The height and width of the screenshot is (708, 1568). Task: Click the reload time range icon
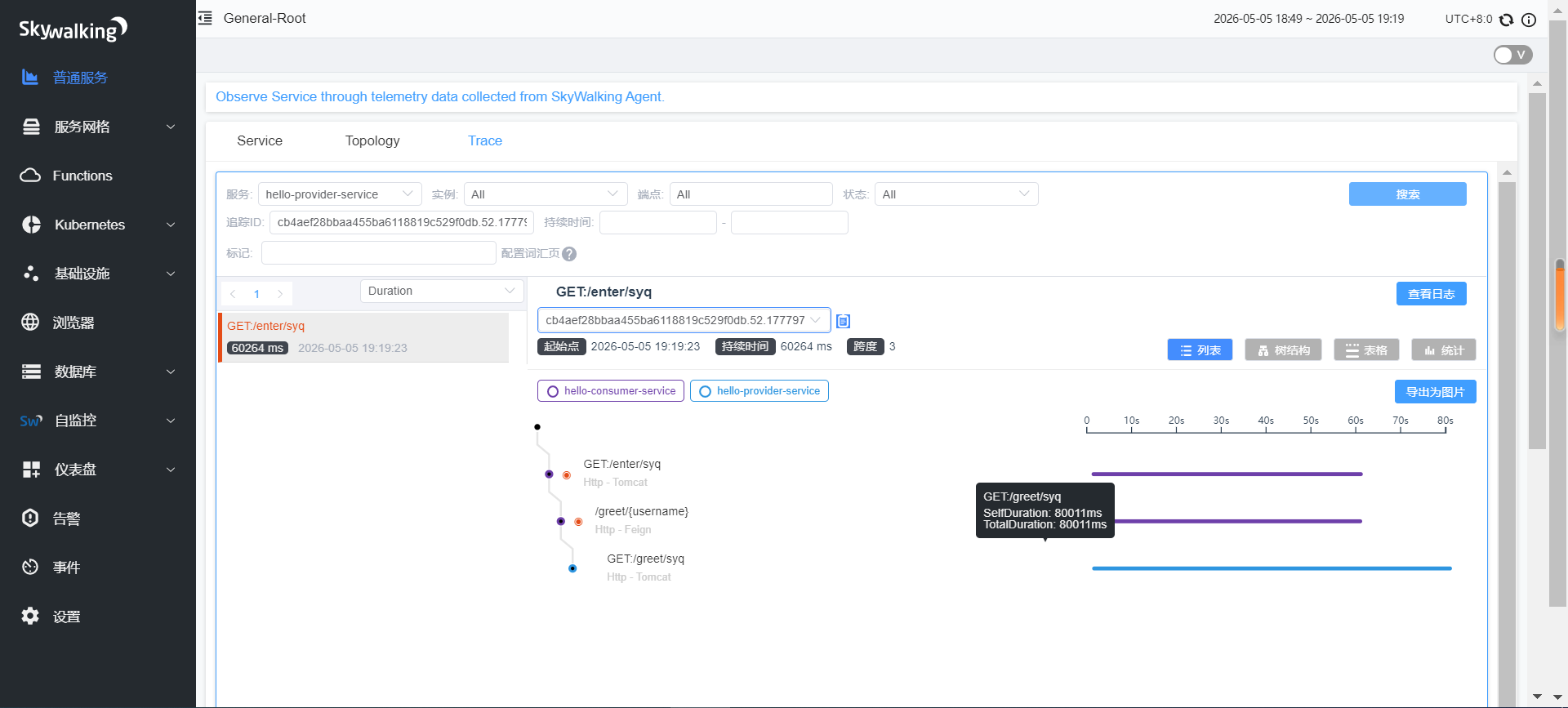pos(1507,20)
